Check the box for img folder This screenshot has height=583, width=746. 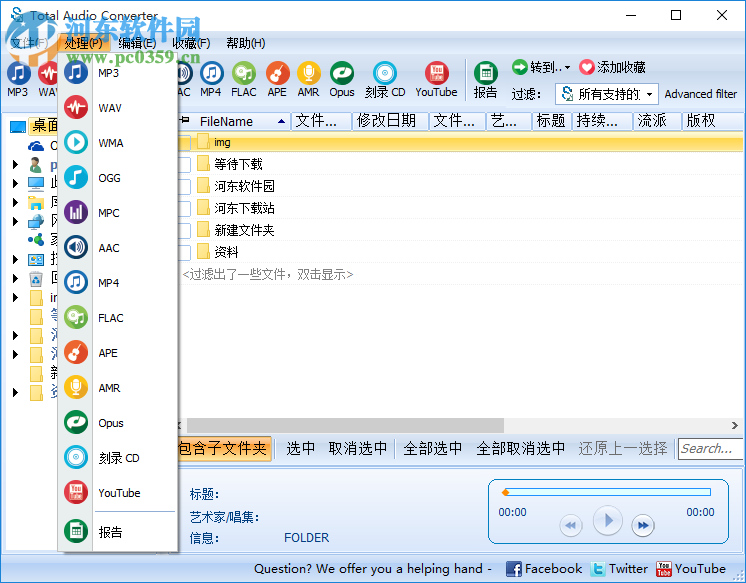pyautogui.click(x=185, y=142)
